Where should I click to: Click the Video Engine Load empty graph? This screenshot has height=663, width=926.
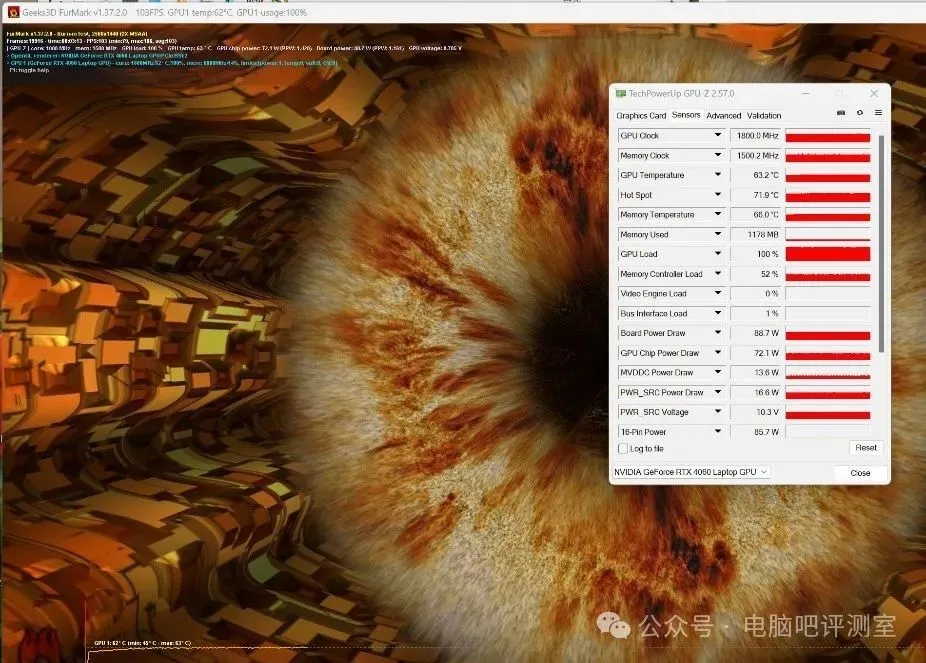pyautogui.click(x=827, y=294)
